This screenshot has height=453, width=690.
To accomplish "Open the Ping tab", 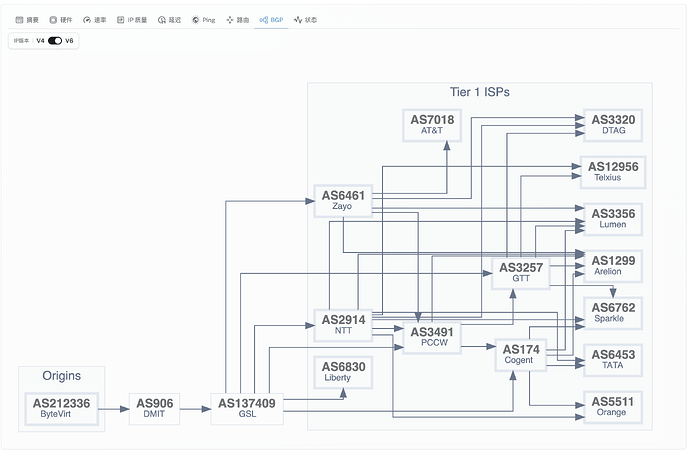I will coord(203,20).
